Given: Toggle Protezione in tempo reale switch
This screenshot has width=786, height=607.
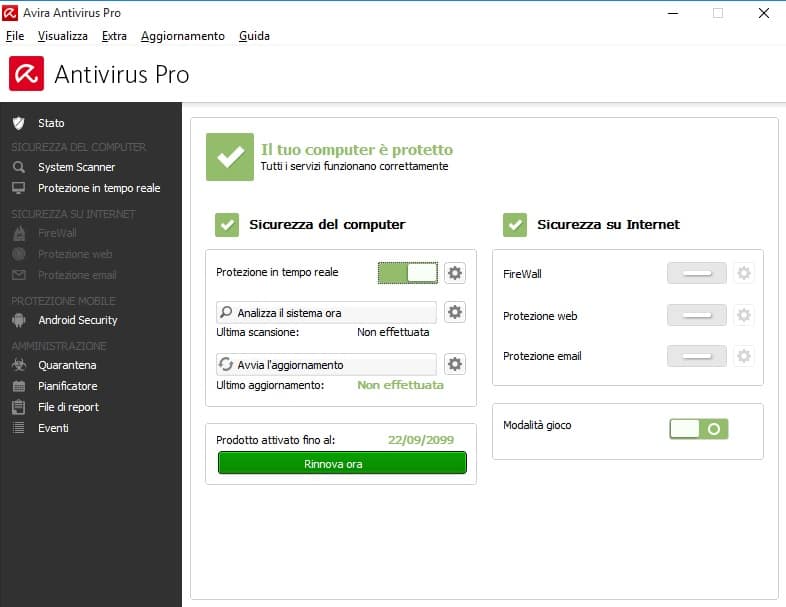Looking at the screenshot, I should (x=408, y=273).
